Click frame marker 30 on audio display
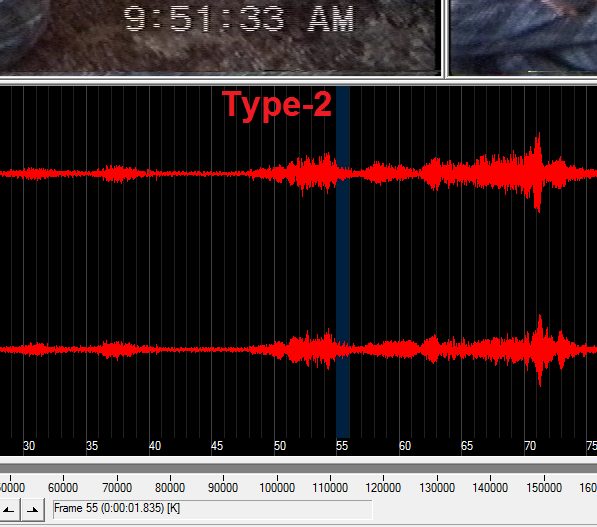 [29, 446]
